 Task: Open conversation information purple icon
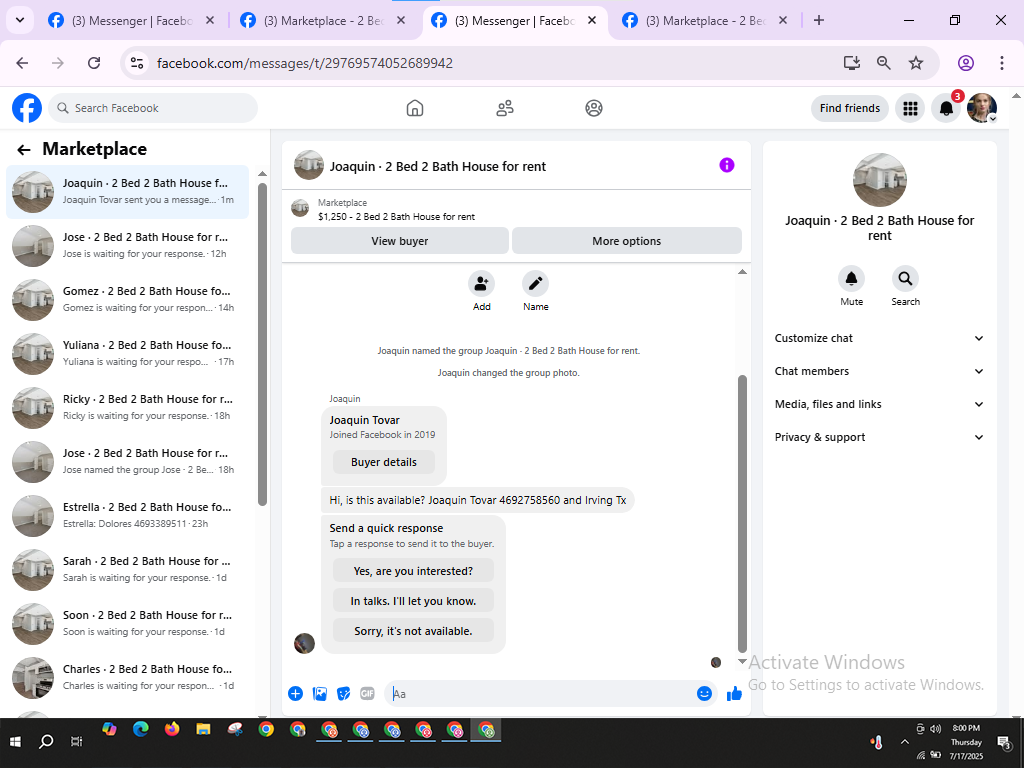click(x=727, y=165)
